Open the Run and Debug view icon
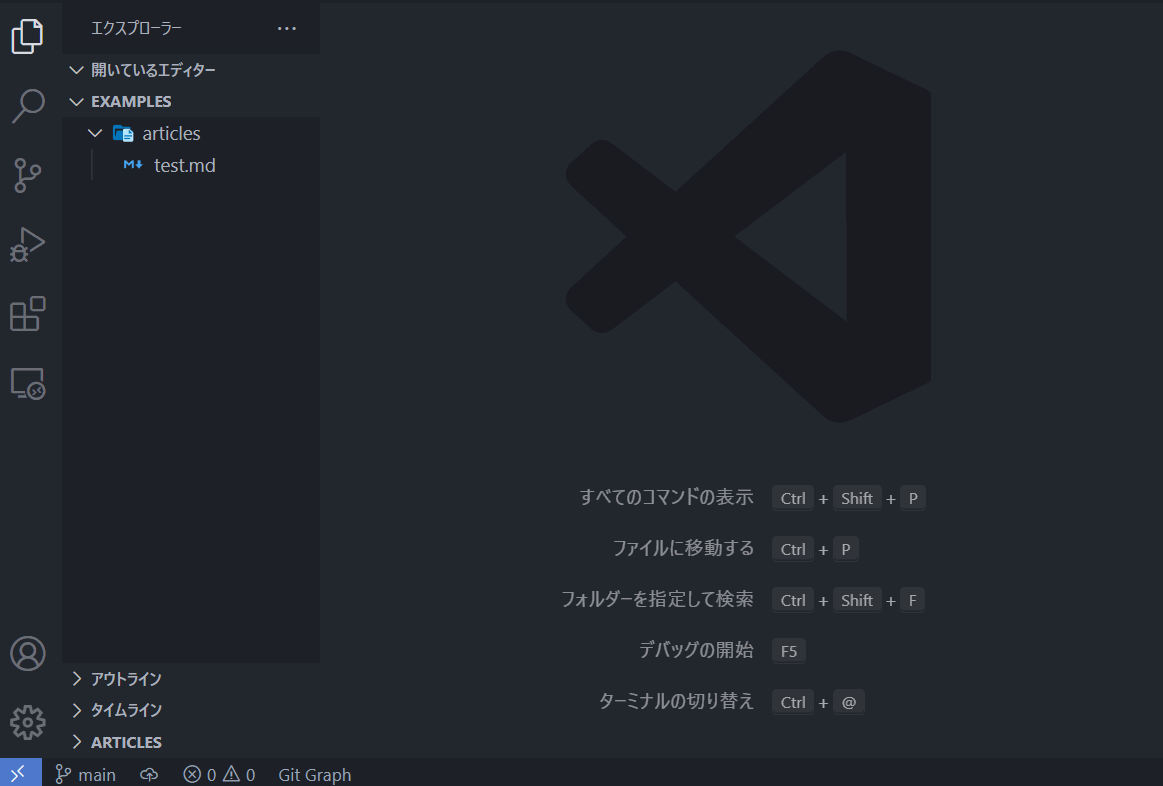The height and width of the screenshot is (786, 1163). point(27,245)
